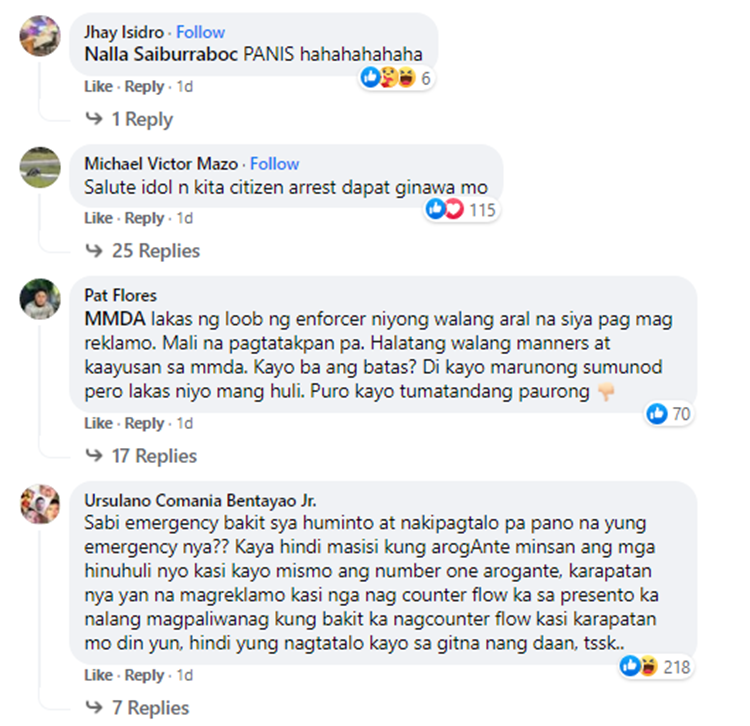
Task: Follow Michael Victor Mazo
Action: 275,164
